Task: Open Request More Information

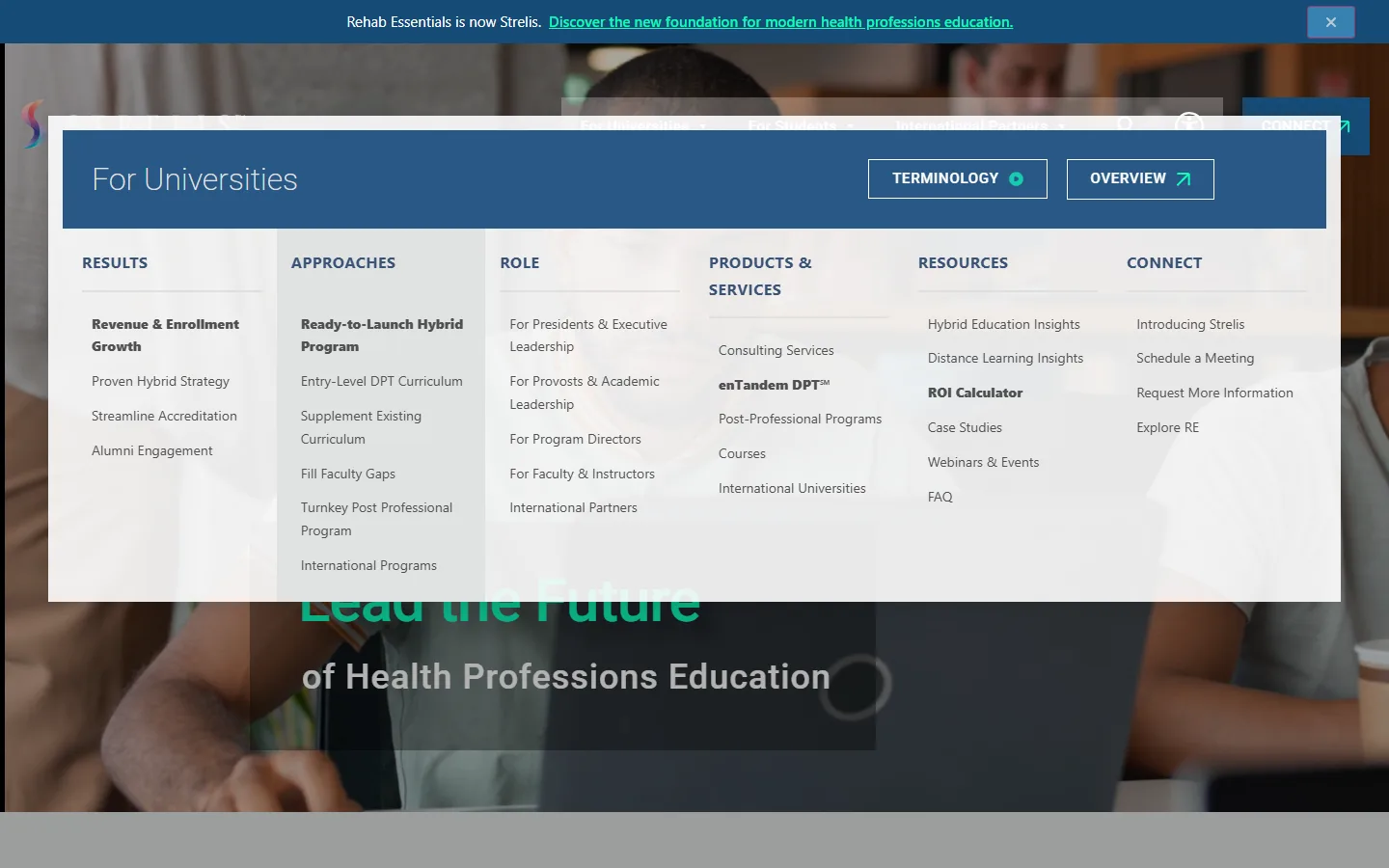Action: tap(1214, 393)
